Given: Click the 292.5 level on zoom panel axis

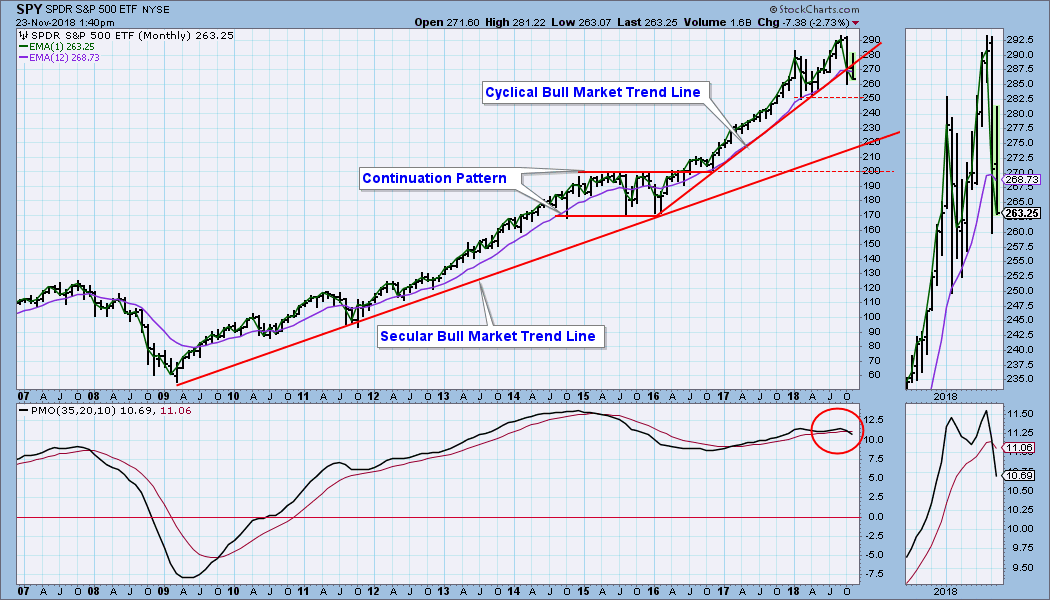Looking at the screenshot, I should [x=1022, y=39].
